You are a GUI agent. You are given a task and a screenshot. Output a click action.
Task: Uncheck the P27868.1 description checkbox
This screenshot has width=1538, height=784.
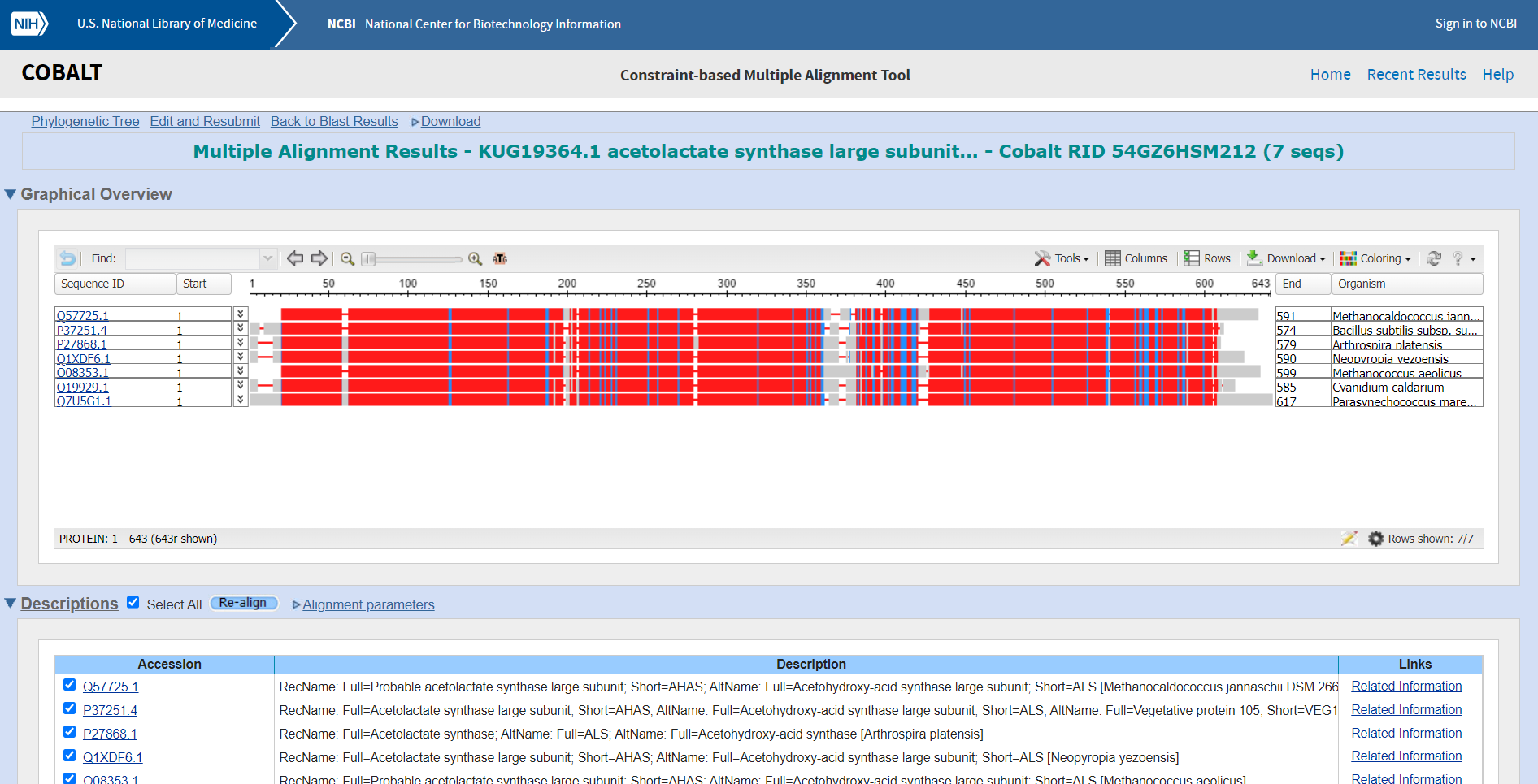click(70, 732)
